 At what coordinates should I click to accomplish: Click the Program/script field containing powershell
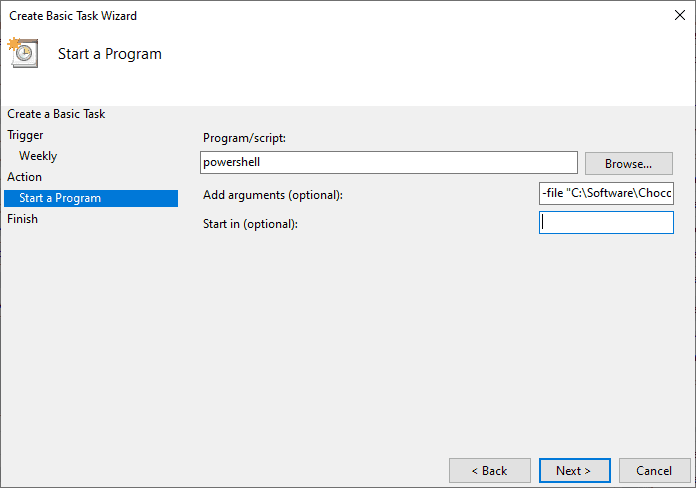388,162
